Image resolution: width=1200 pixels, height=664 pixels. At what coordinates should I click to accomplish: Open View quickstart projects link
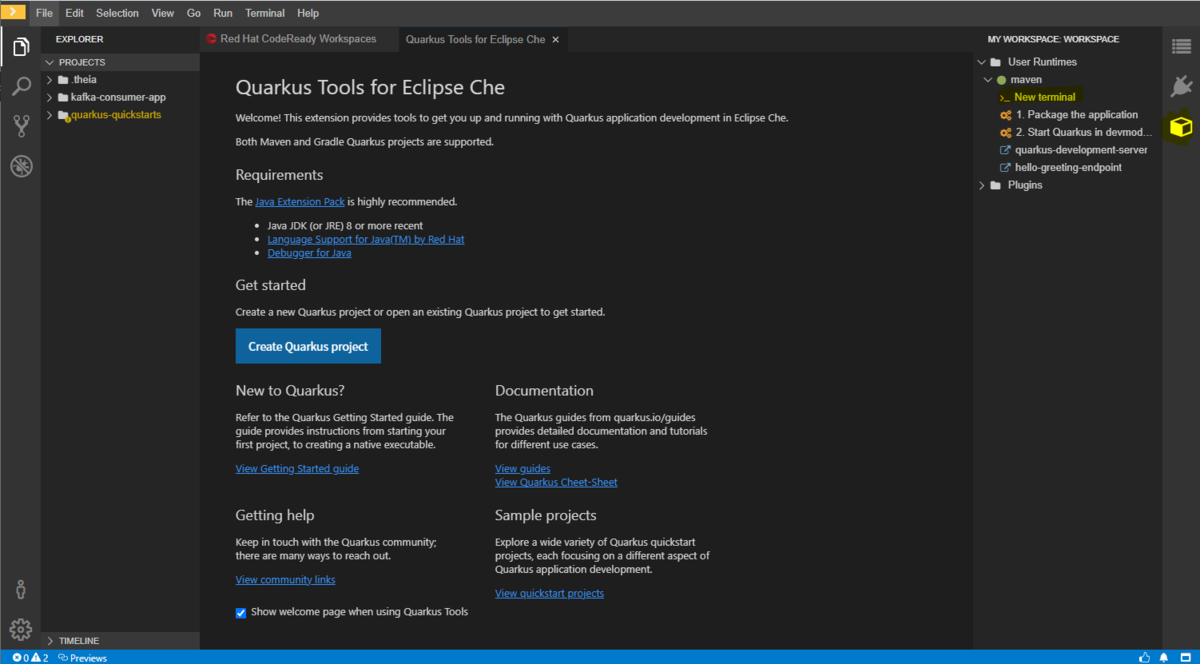click(x=549, y=594)
